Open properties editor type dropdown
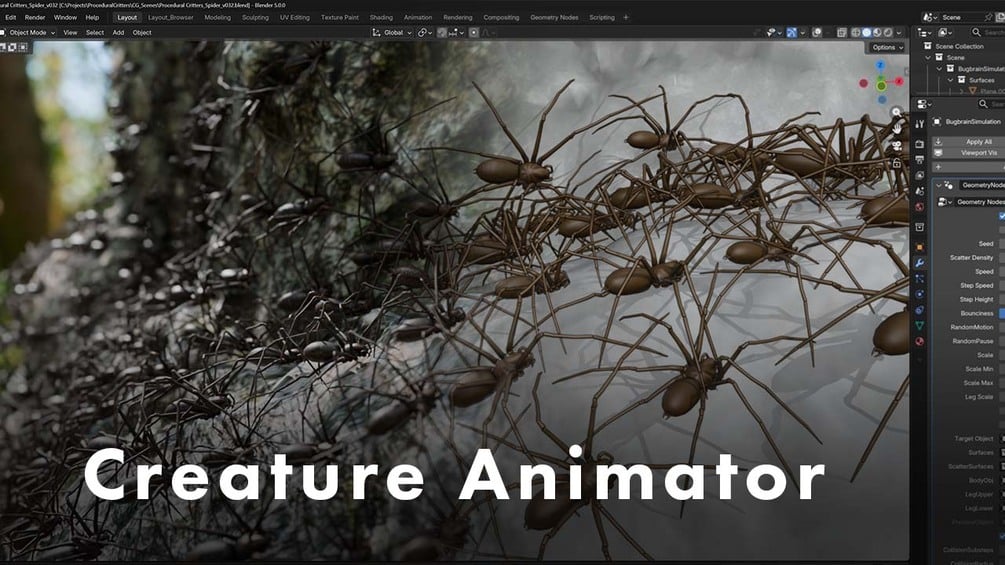 point(924,104)
